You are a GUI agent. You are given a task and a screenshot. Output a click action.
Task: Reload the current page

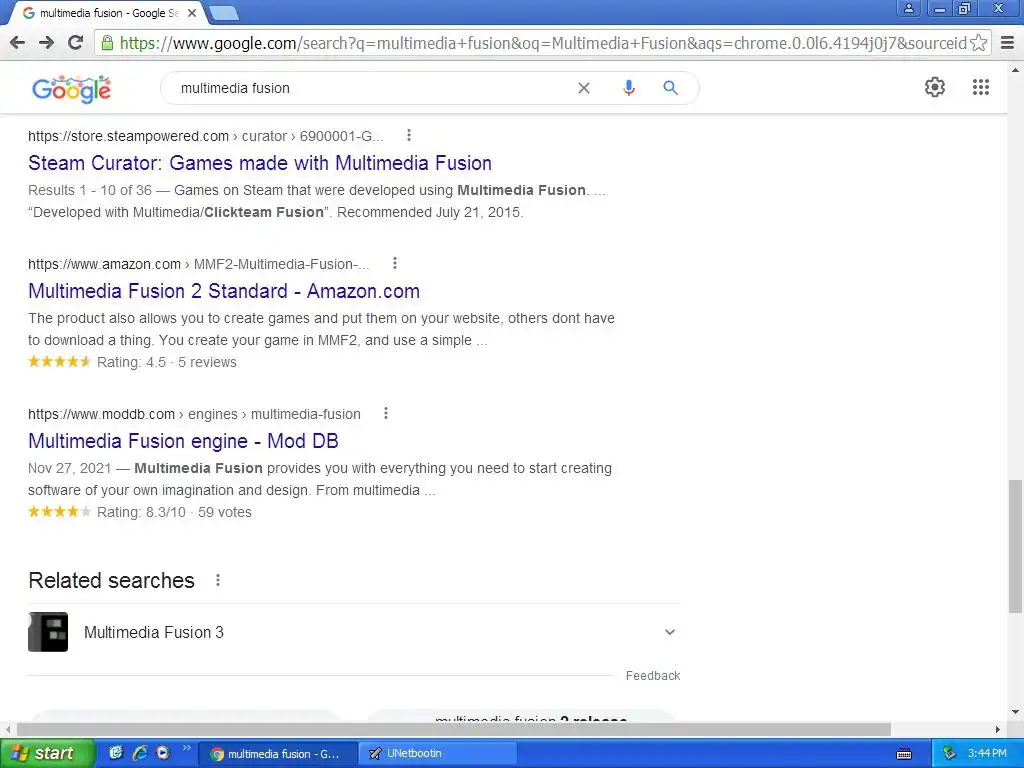[x=76, y=43]
